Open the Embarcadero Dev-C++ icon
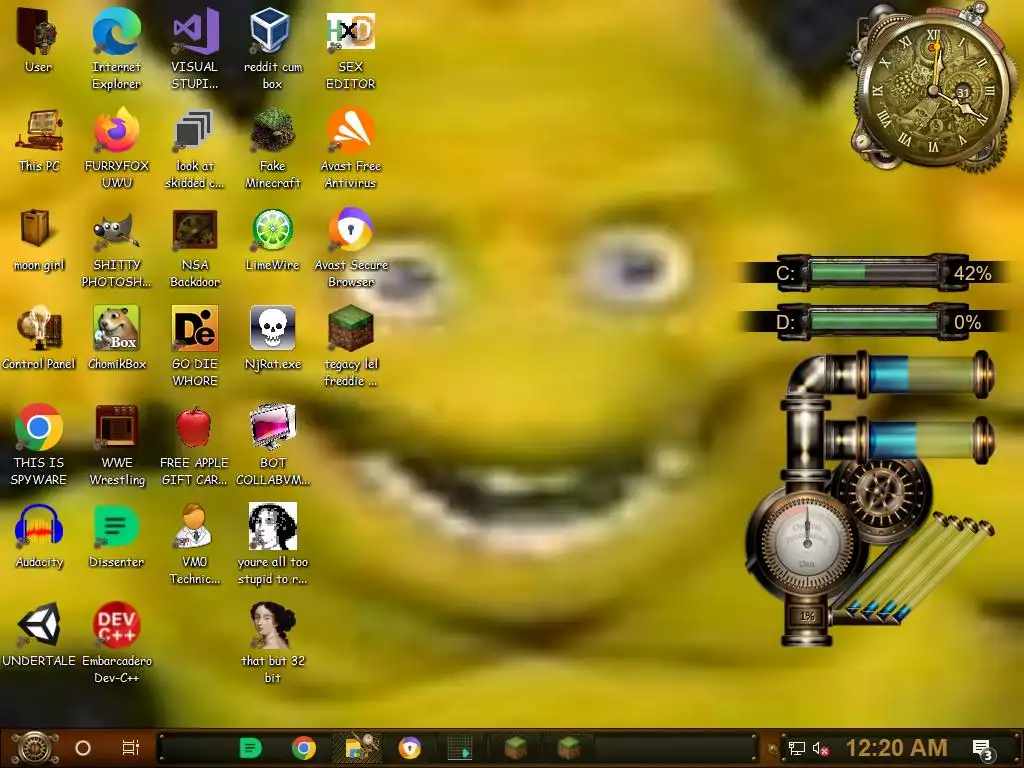 pyautogui.click(x=116, y=626)
